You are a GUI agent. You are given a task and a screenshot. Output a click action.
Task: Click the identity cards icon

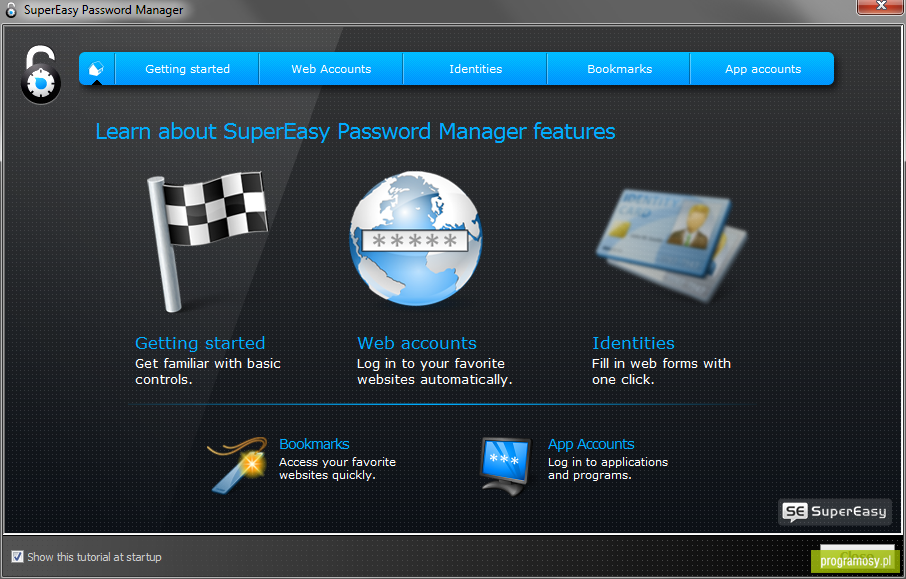[x=671, y=246]
